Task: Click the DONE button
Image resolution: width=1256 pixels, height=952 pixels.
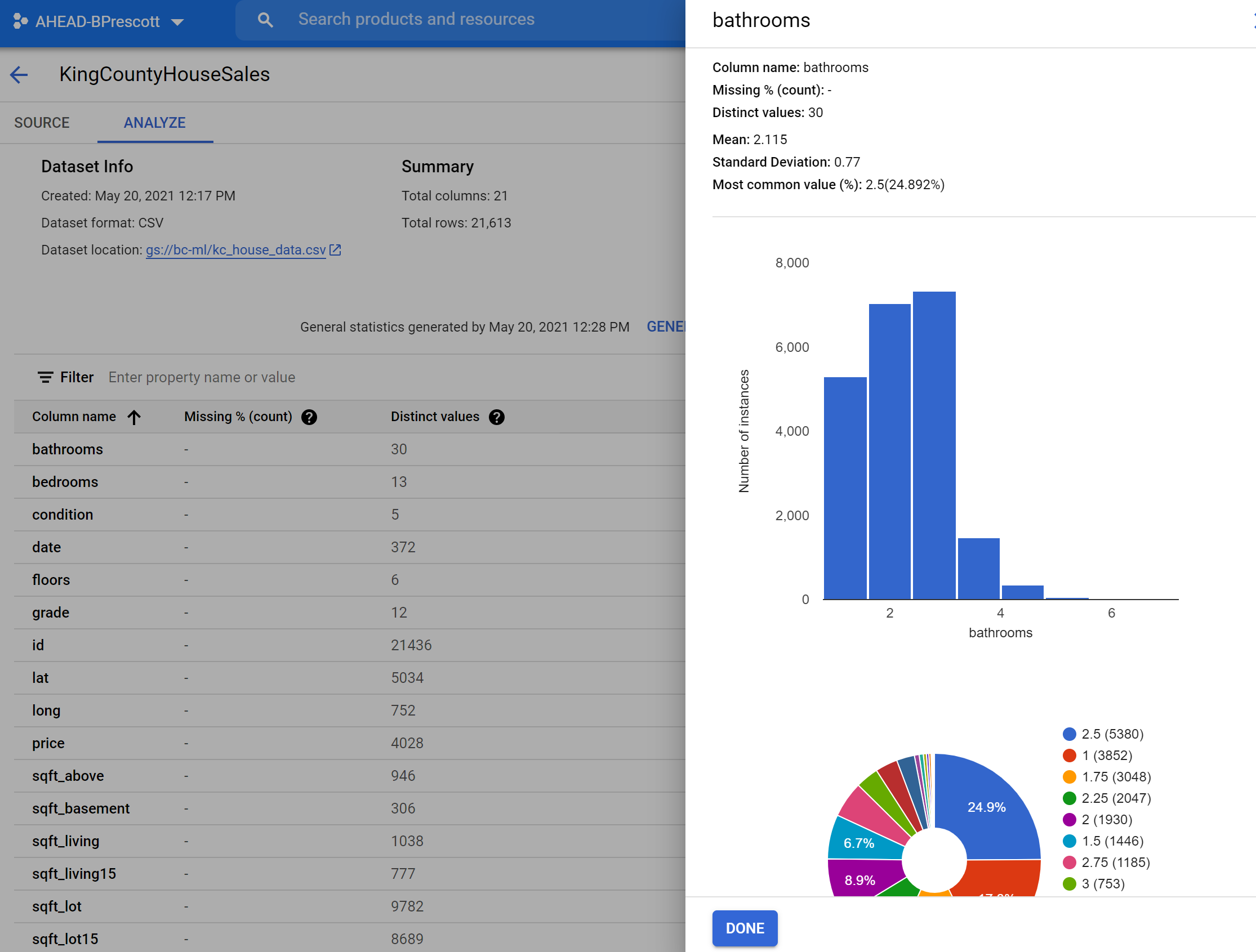Action: [745, 928]
